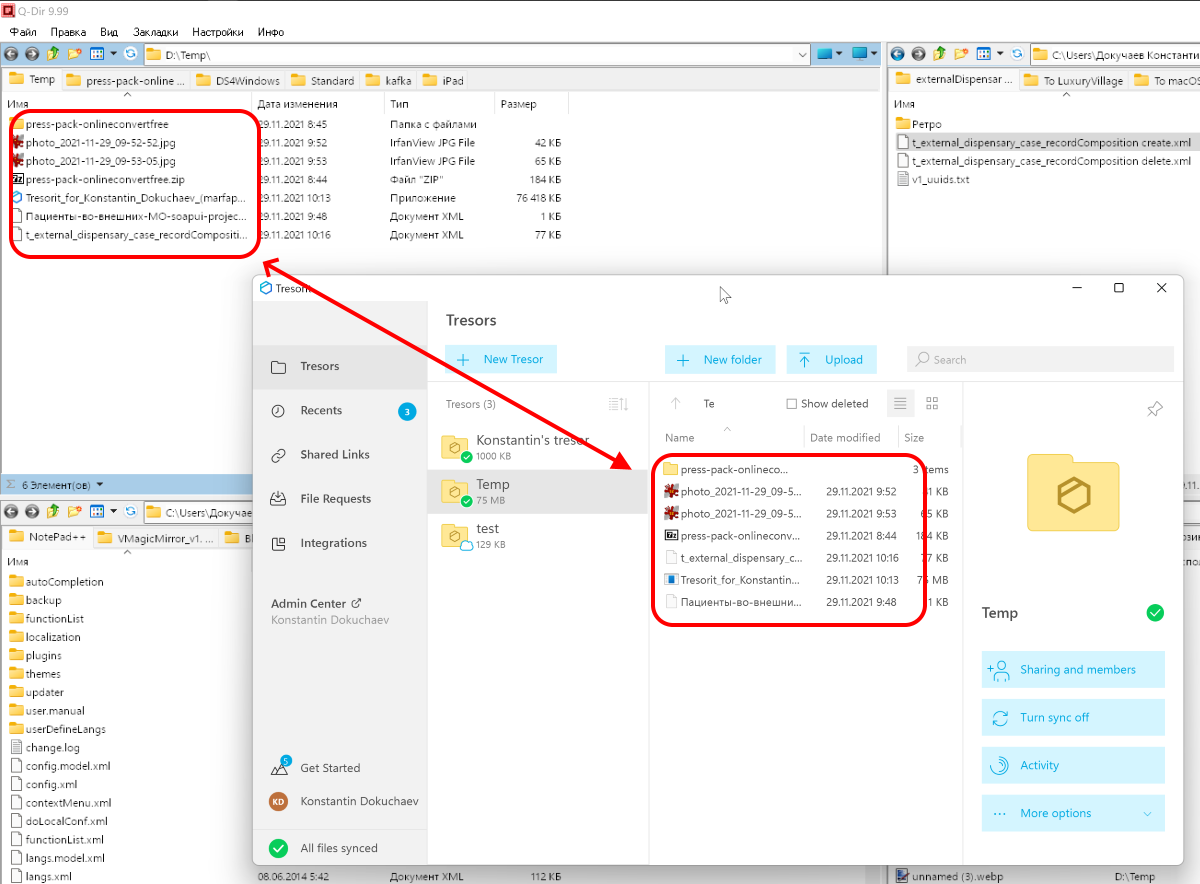This screenshot has height=884, width=1200.
Task: Select Konstantin's tresor in the tresor list
Action: pyautogui.click(x=538, y=447)
